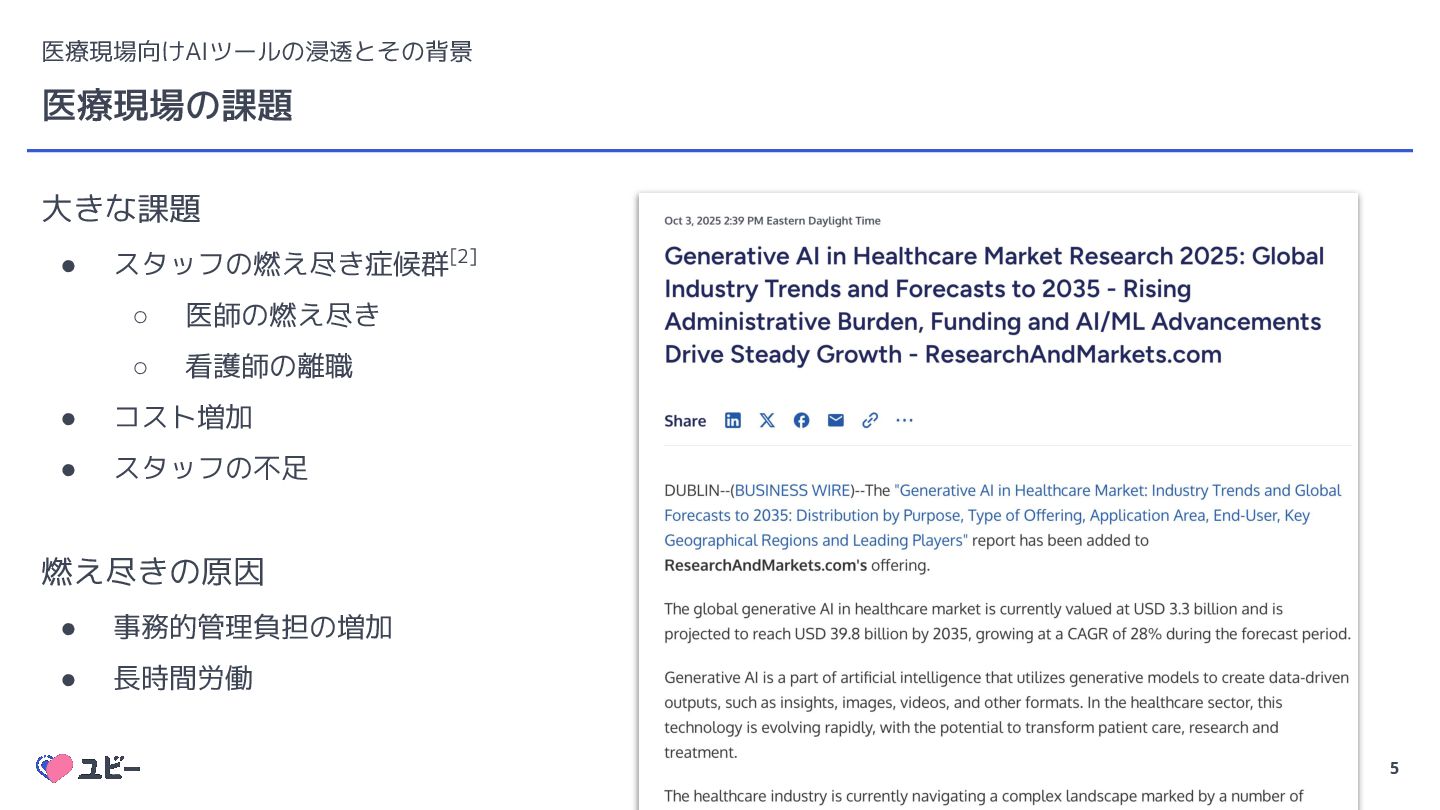This screenshot has height=810, width=1440.
Task: Open more share options ellipsis
Action: (904, 420)
